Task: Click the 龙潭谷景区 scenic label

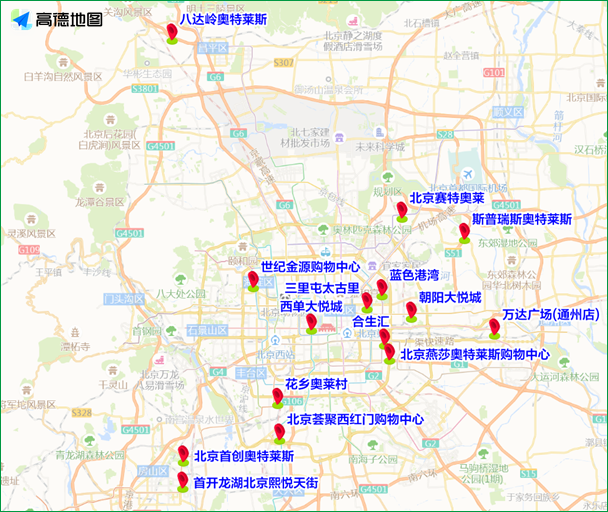Action: click(x=100, y=202)
